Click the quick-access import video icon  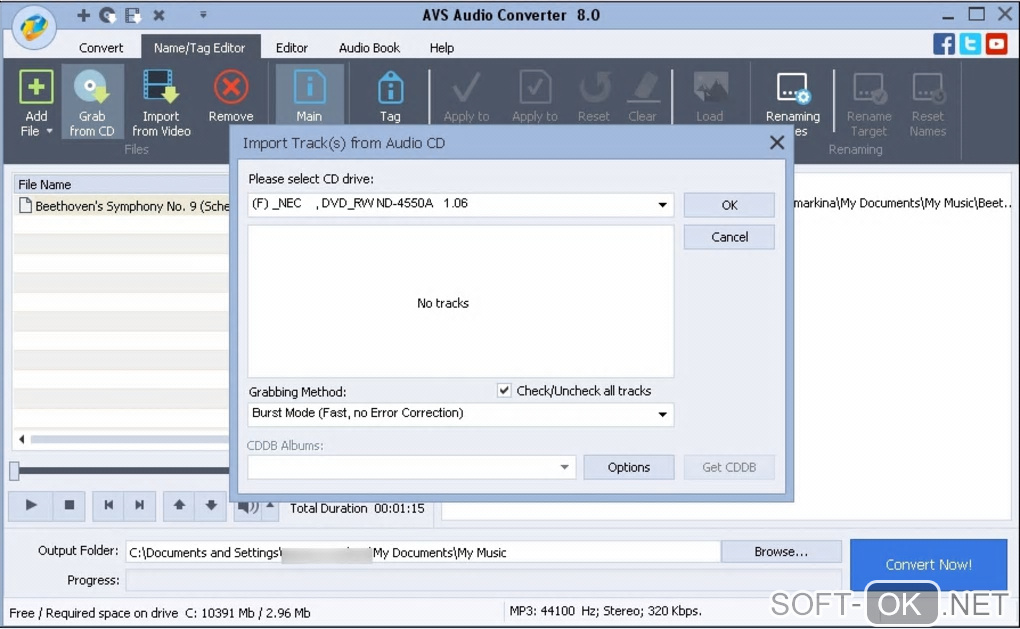[133, 15]
